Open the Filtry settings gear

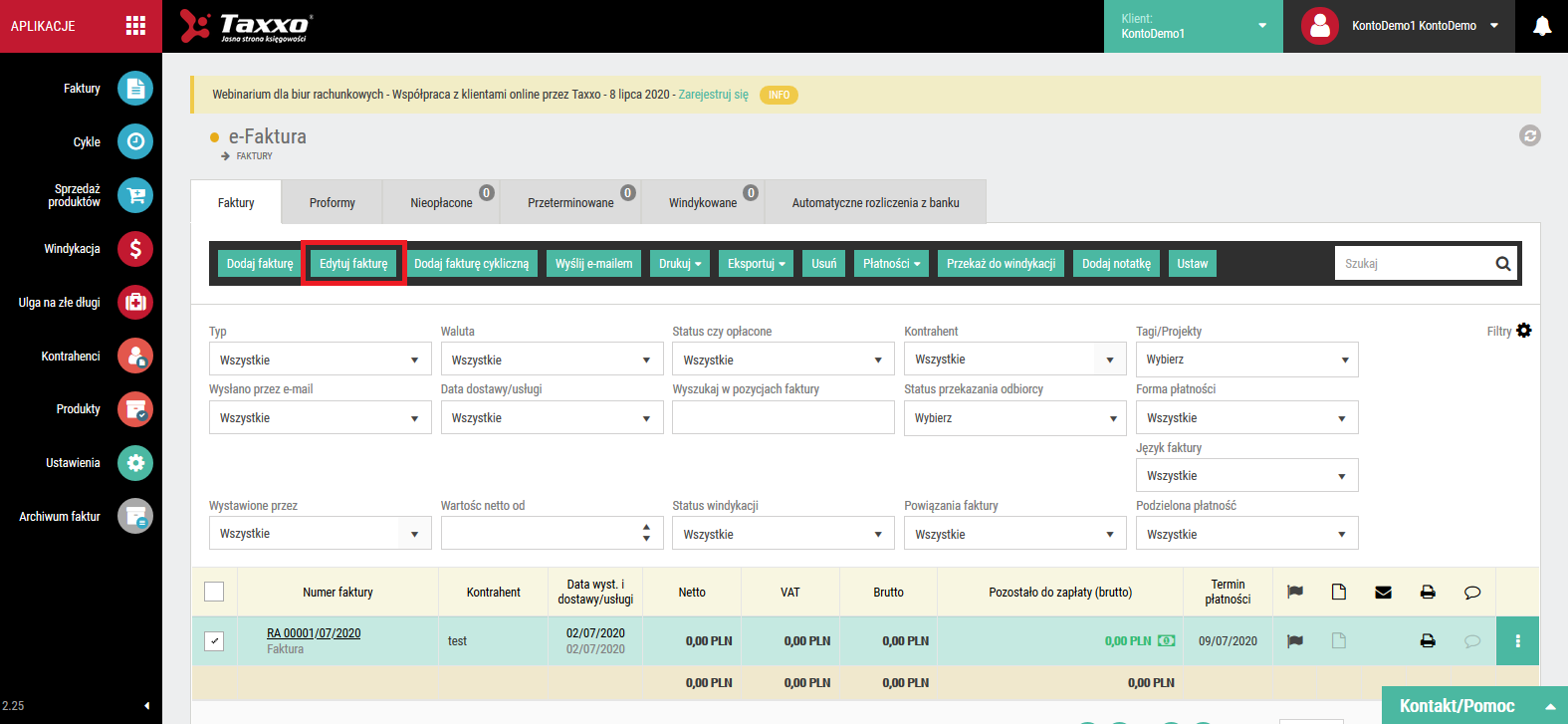(1524, 331)
